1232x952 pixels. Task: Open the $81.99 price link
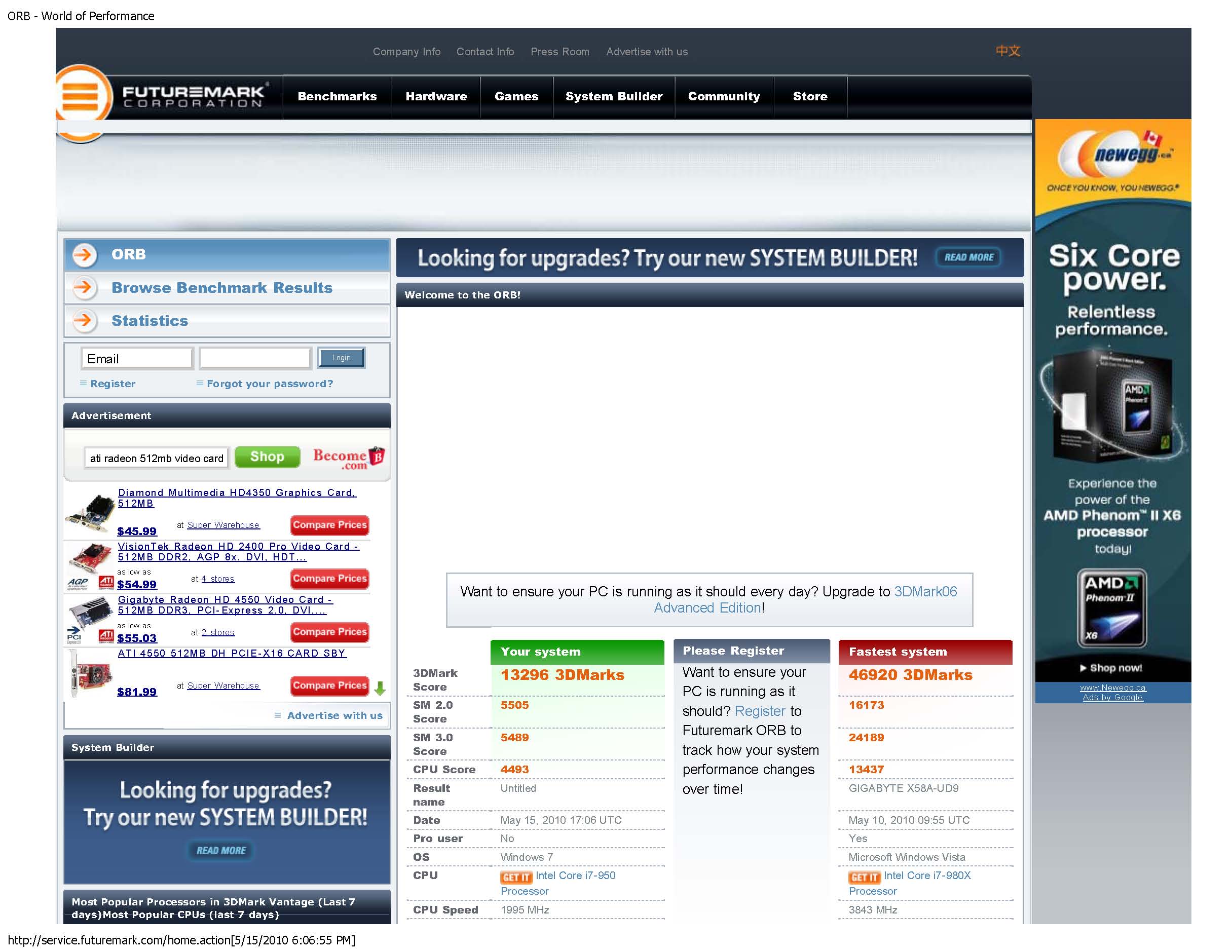[137, 692]
